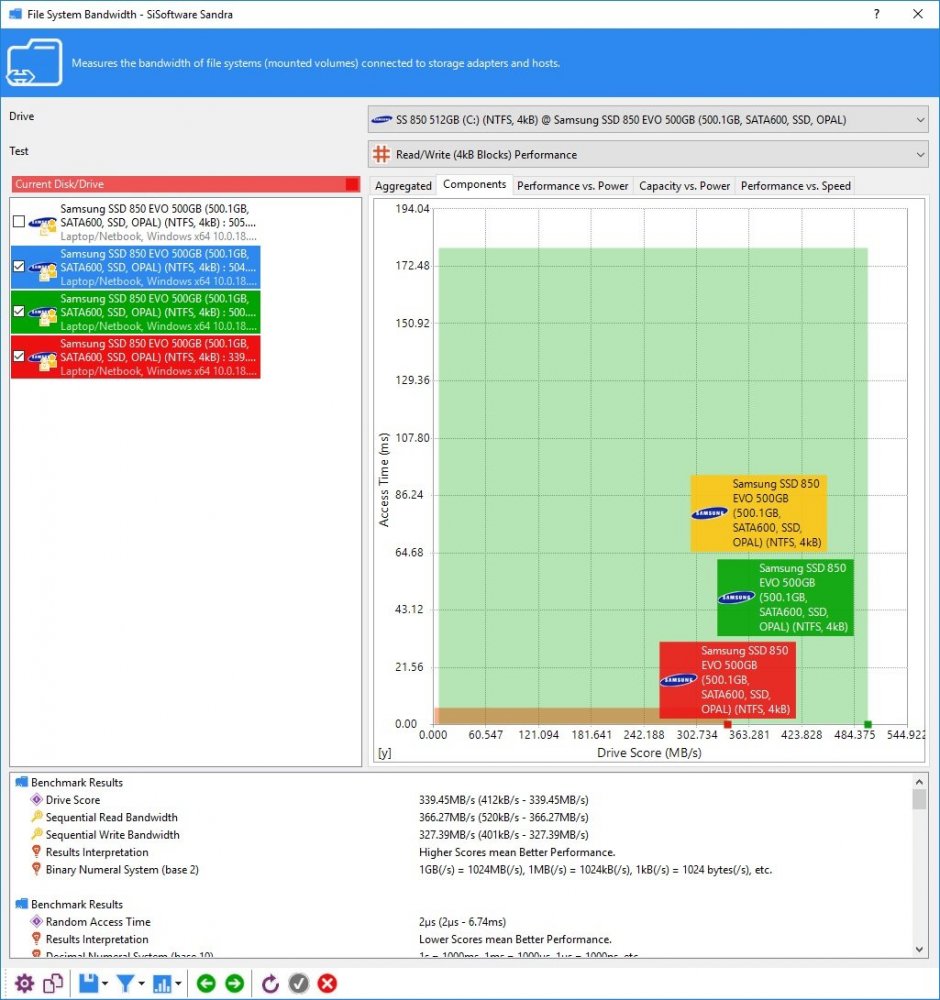
Task: Open the Performance vs. Power tab
Action: tap(573, 186)
